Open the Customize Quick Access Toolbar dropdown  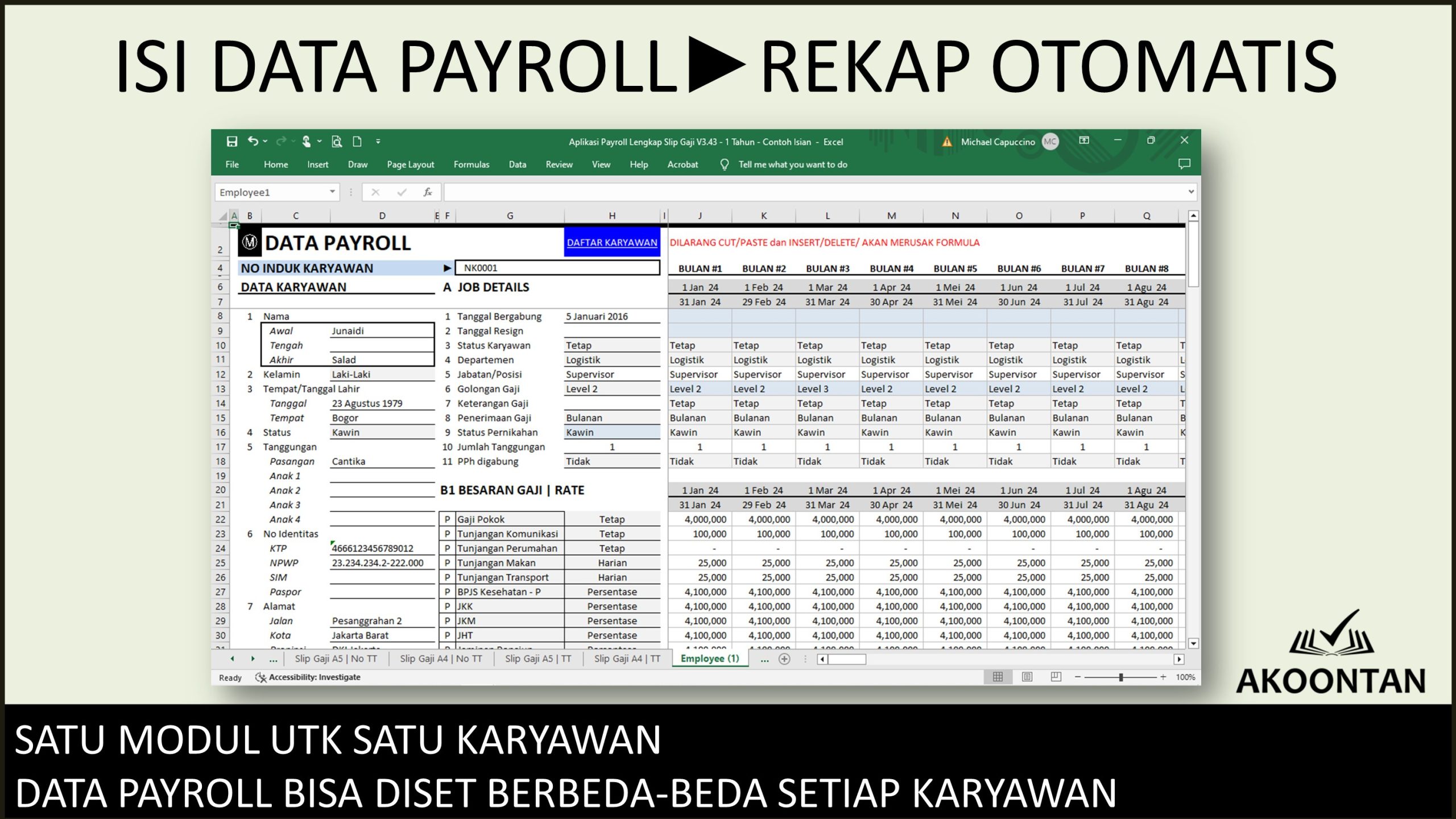point(378,142)
